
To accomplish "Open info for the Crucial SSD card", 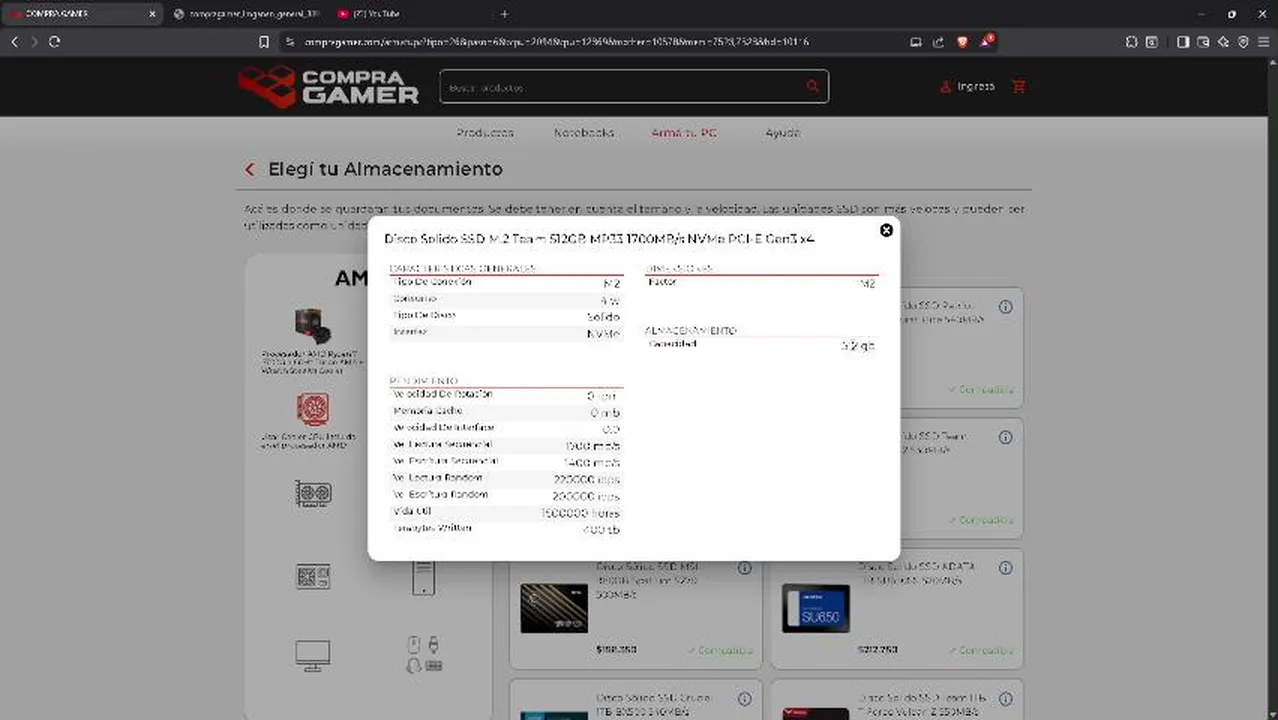I will (744, 698).
